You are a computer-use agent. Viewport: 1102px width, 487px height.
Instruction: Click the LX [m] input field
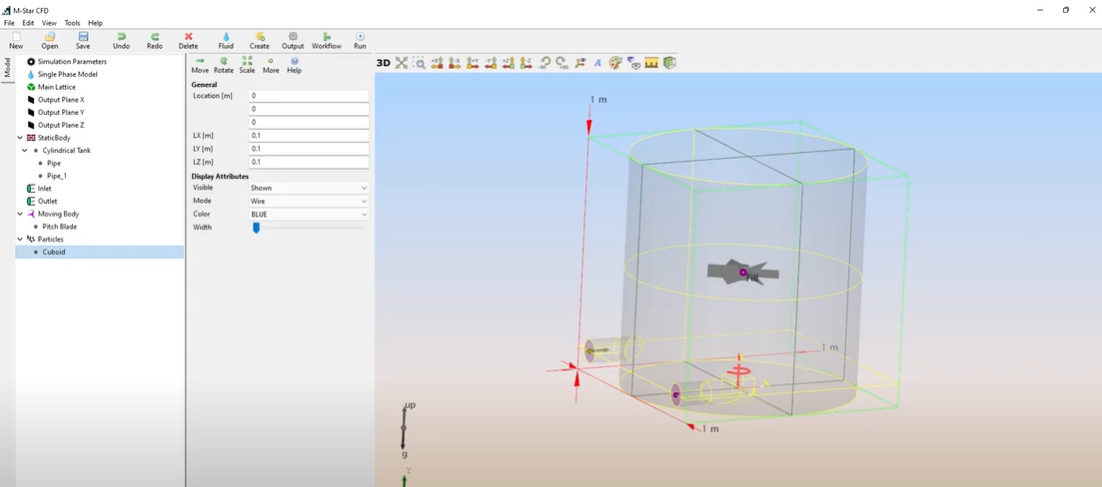click(x=308, y=135)
